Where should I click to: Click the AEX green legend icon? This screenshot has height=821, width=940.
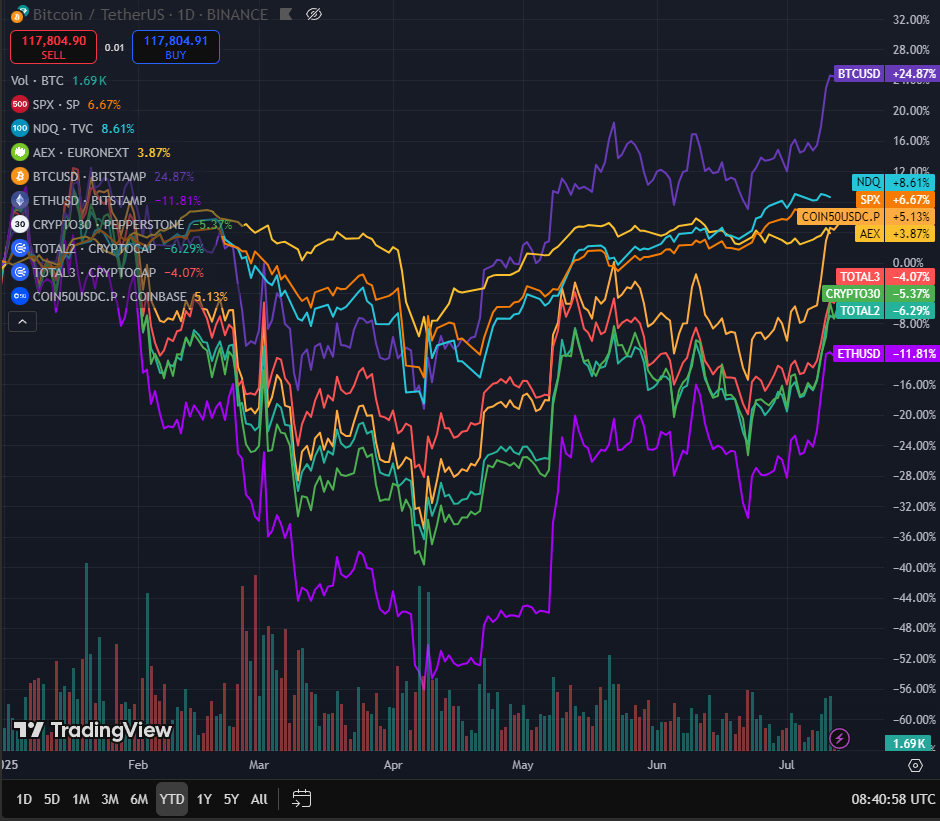[x=20, y=152]
